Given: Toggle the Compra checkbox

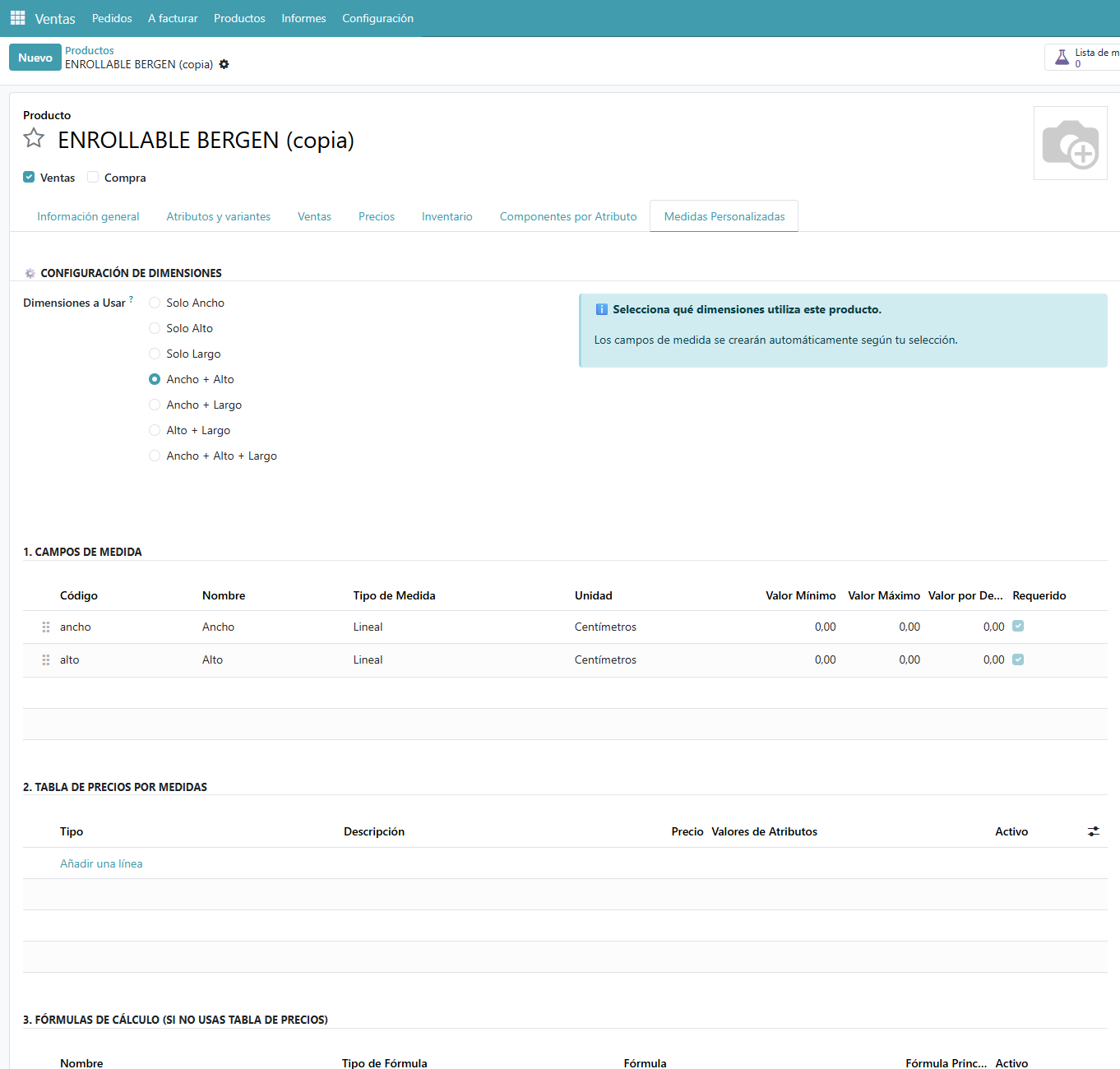Looking at the screenshot, I should pyautogui.click(x=93, y=177).
